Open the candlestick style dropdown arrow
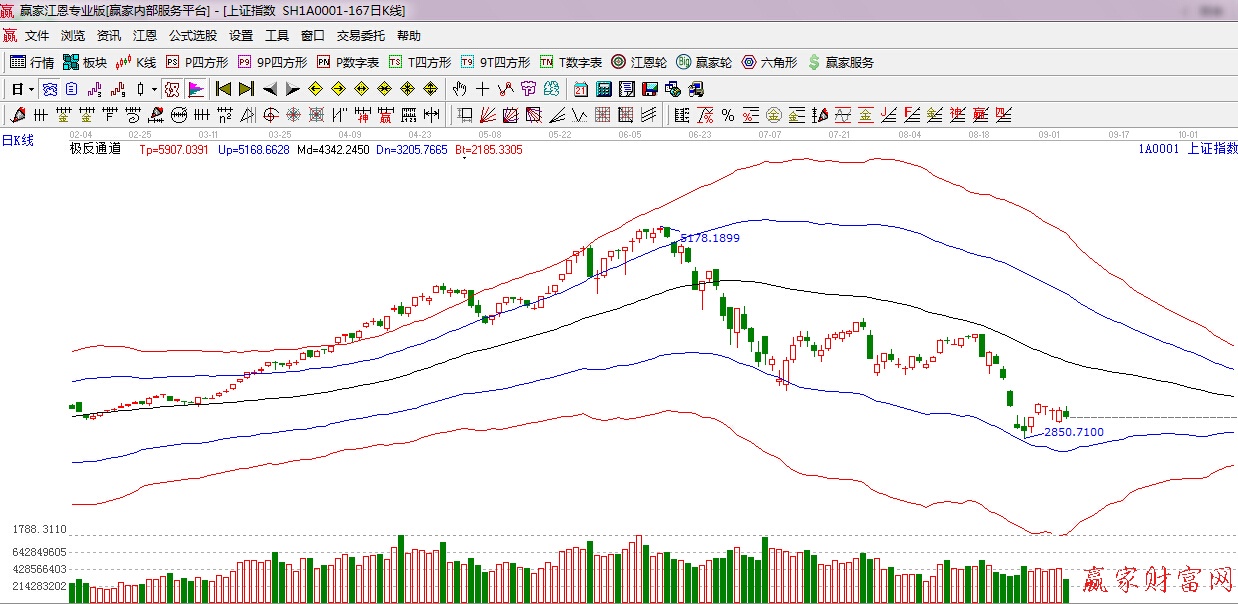 153,89
